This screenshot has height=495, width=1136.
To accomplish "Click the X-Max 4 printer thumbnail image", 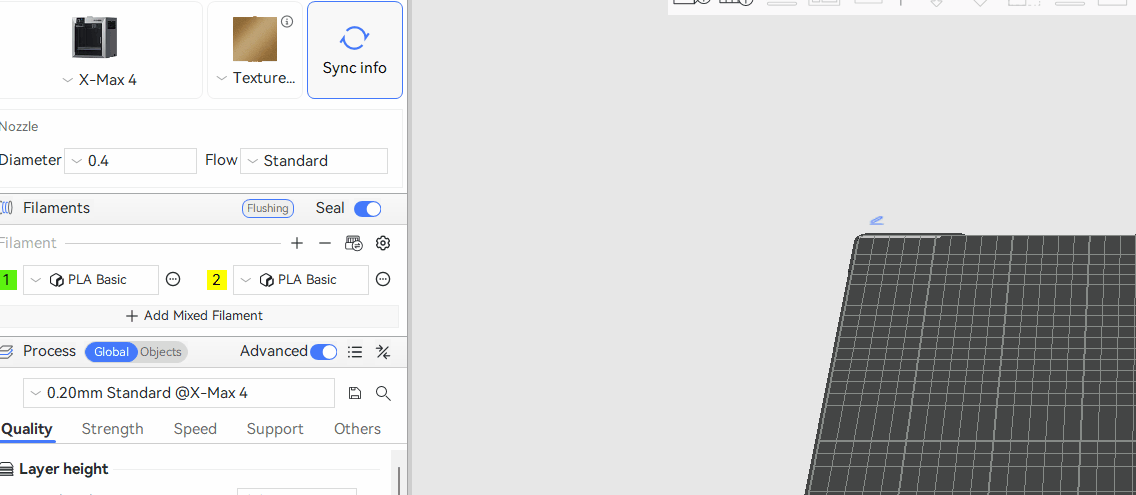I will pyautogui.click(x=94, y=38).
